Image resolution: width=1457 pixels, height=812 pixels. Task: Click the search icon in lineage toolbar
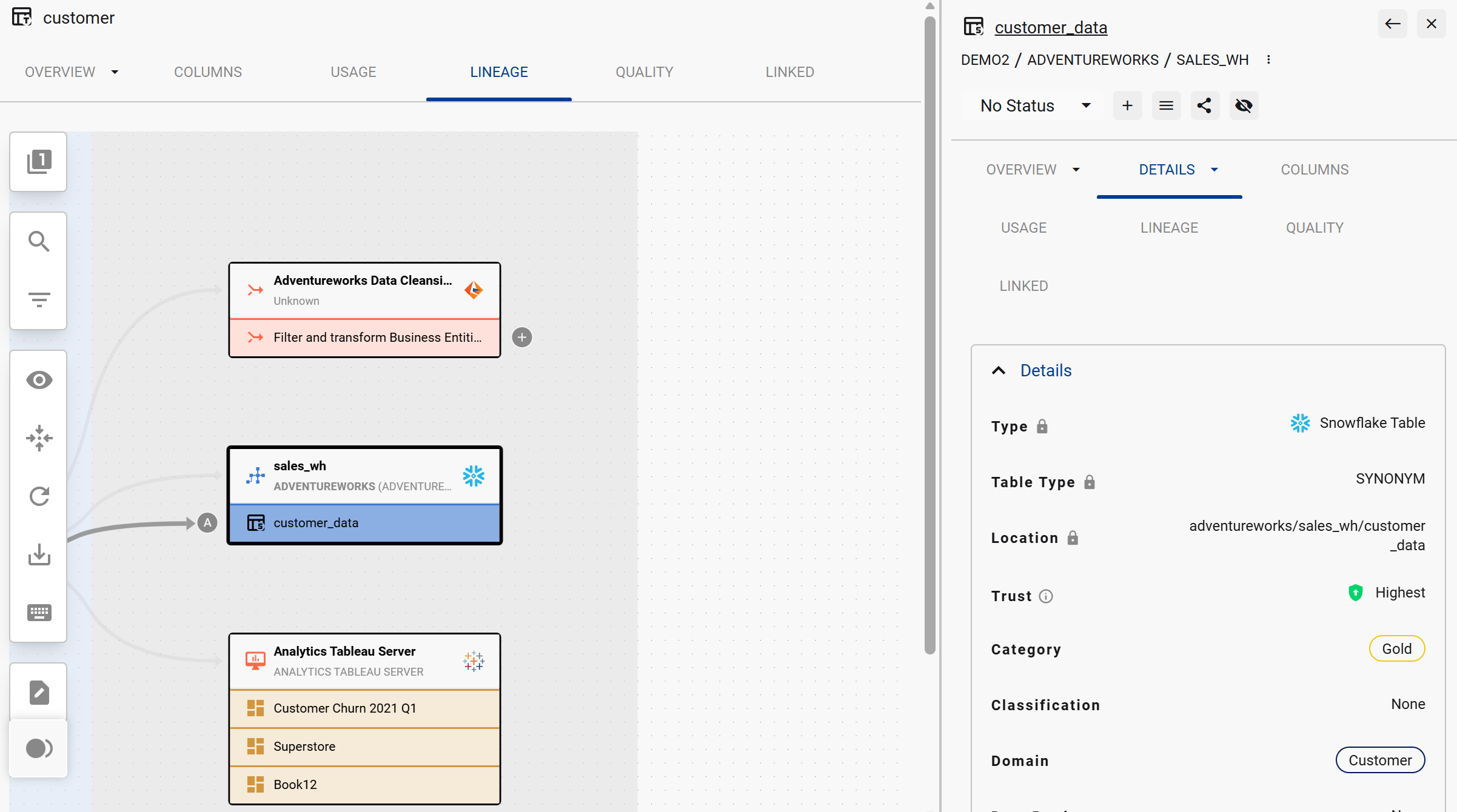click(x=39, y=241)
